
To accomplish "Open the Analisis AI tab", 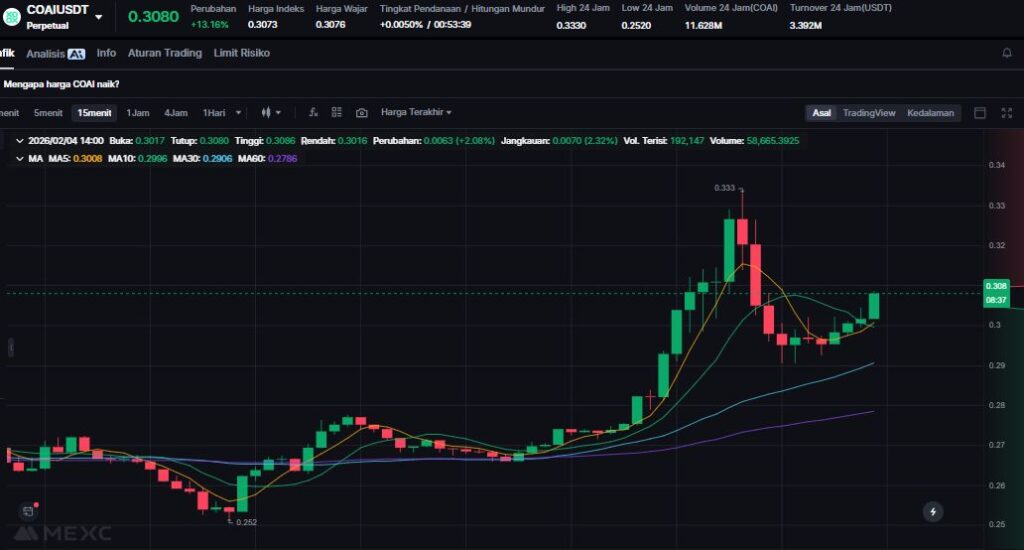I will click(x=55, y=53).
